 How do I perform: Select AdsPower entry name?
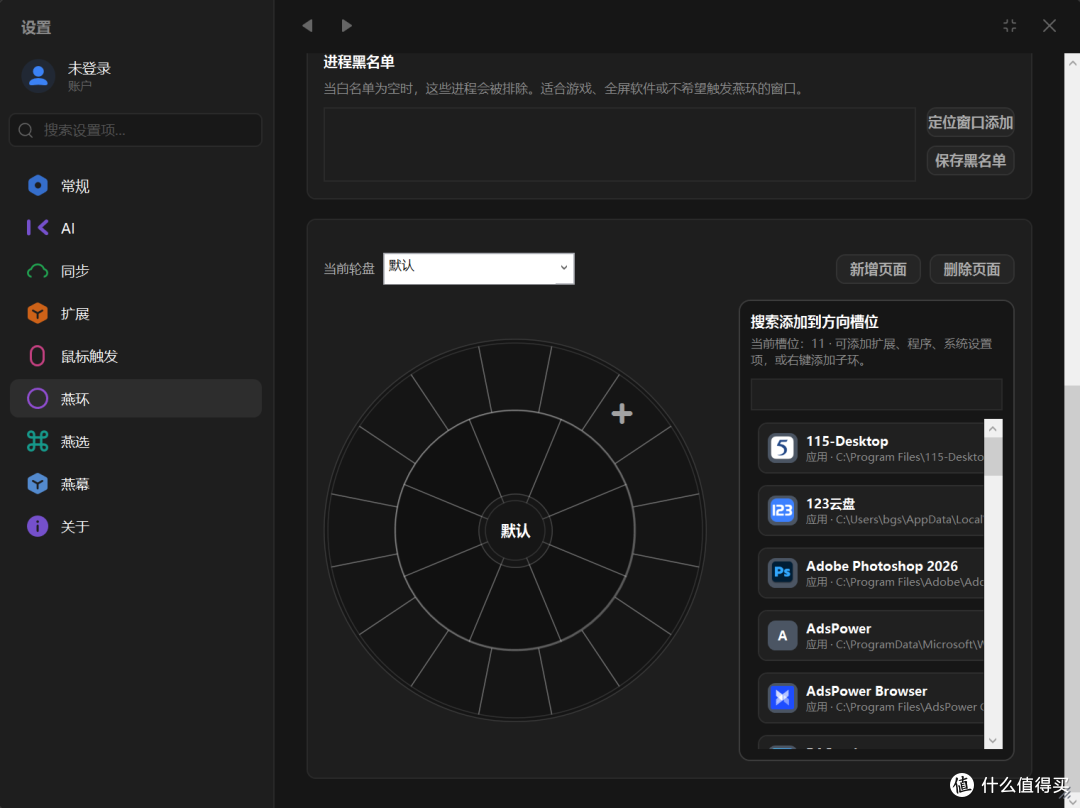(838, 628)
